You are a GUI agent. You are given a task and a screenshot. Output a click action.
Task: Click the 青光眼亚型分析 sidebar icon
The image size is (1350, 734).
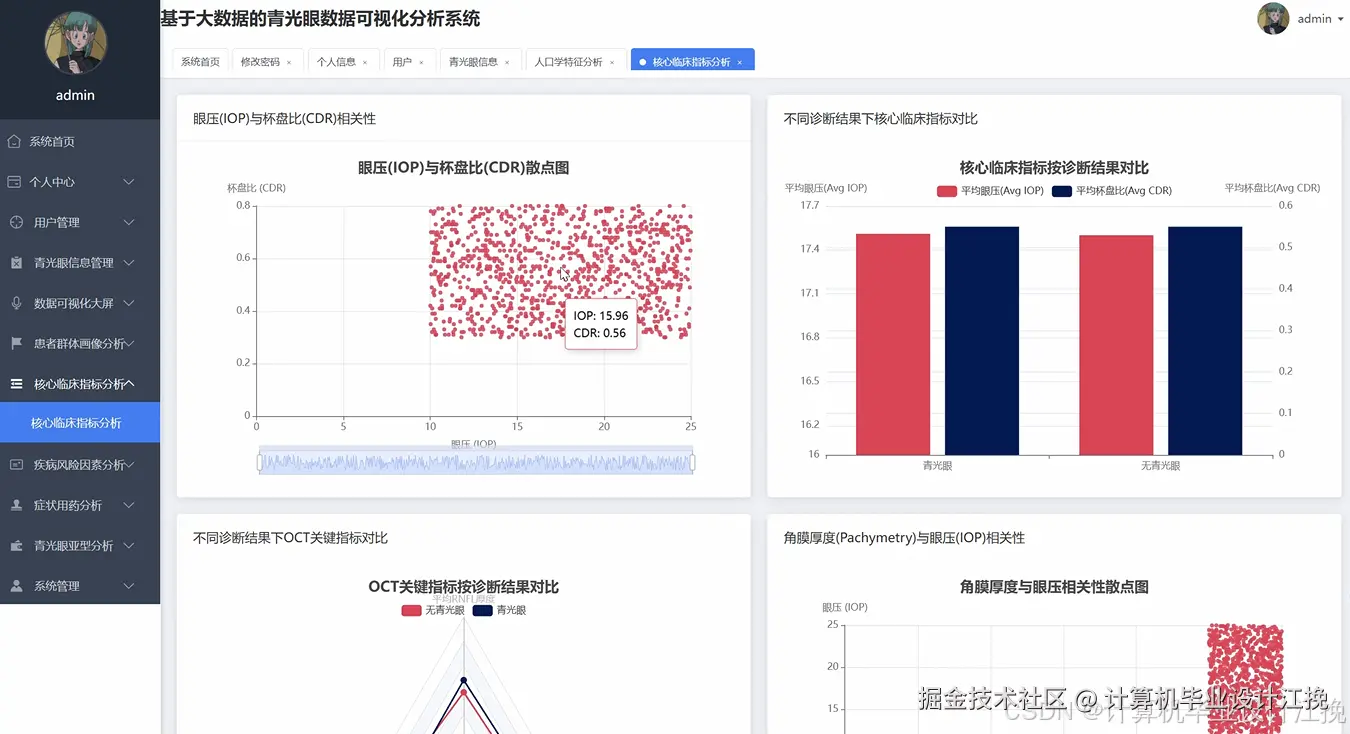pyautogui.click(x=16, y=546)
